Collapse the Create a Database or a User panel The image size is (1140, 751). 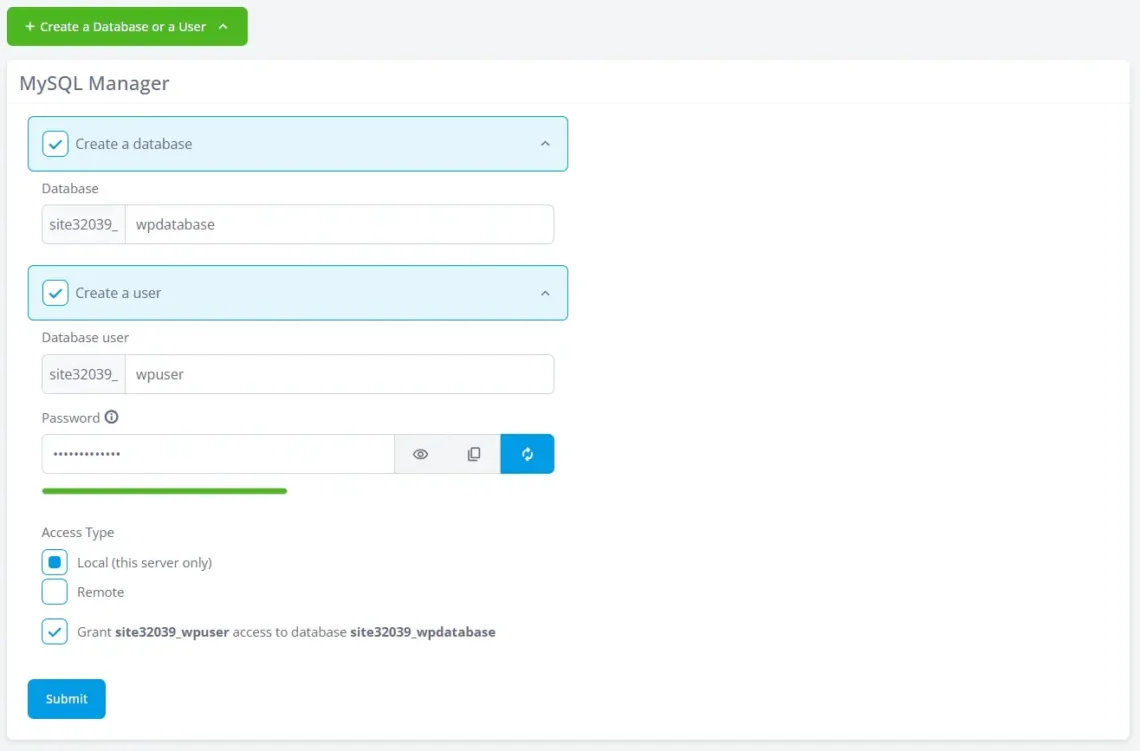(222, 28)
